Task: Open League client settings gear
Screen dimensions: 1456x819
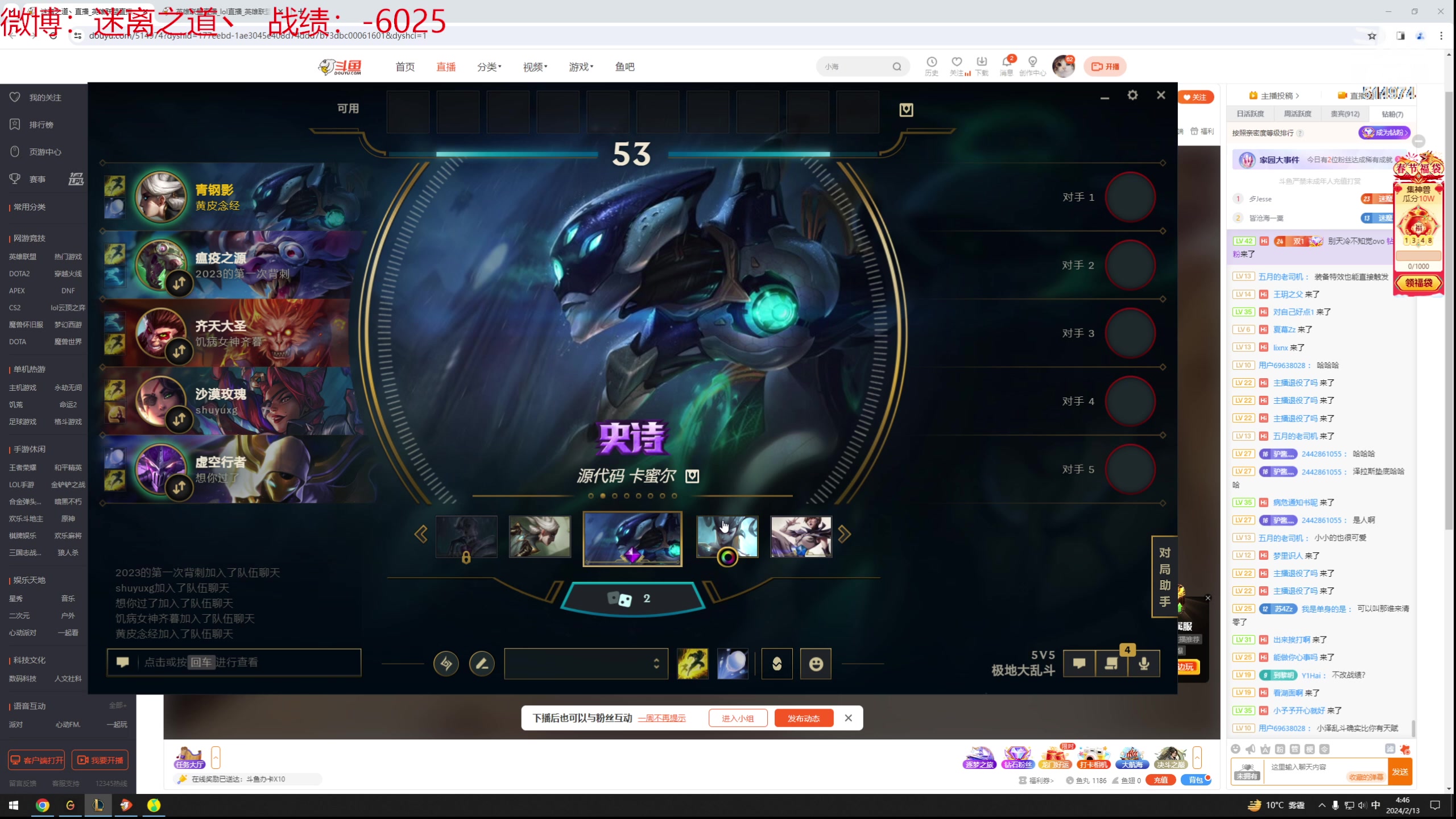Action: tap(1132, 96)
